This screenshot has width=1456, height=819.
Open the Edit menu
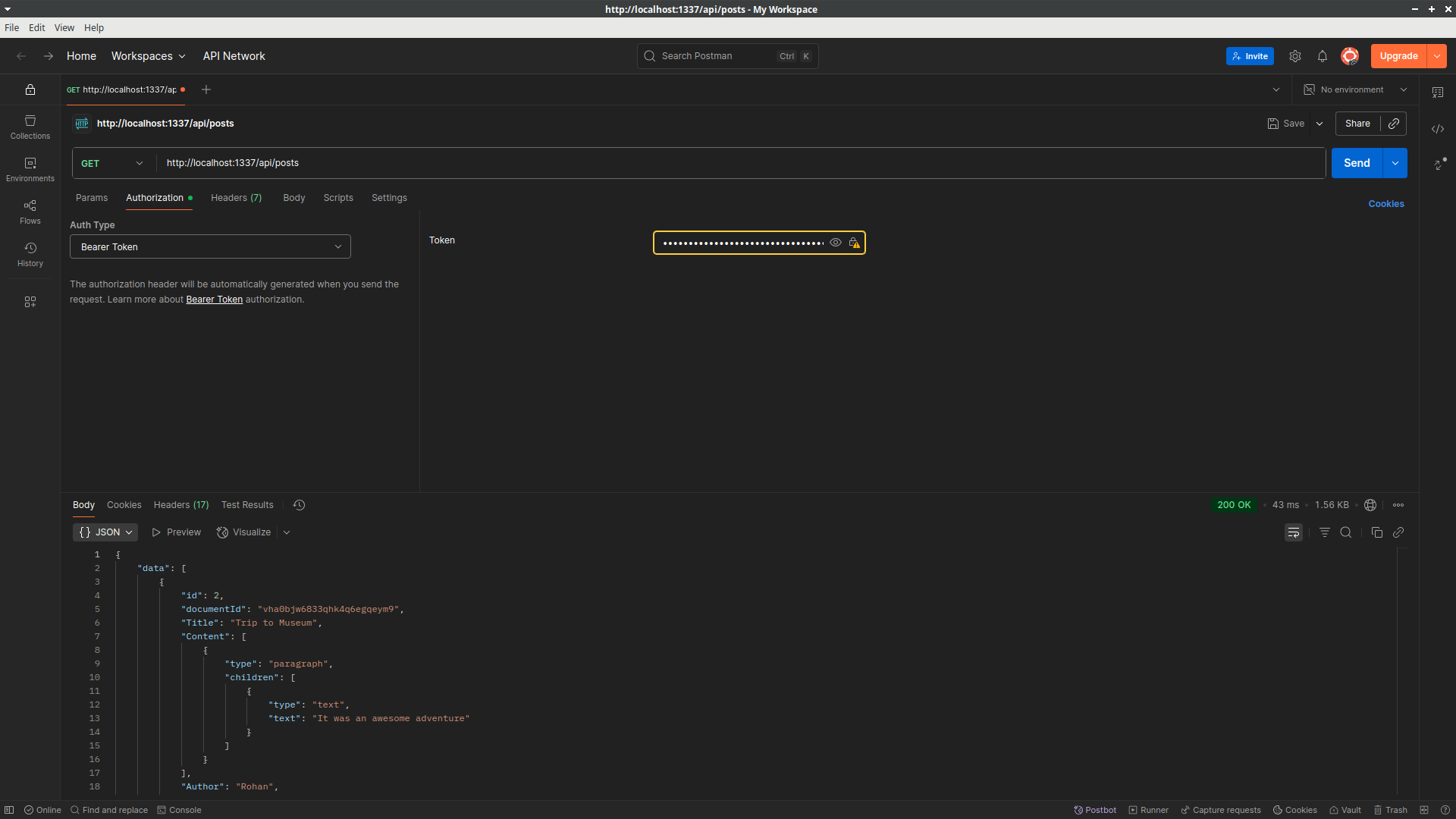click(37, 27)
